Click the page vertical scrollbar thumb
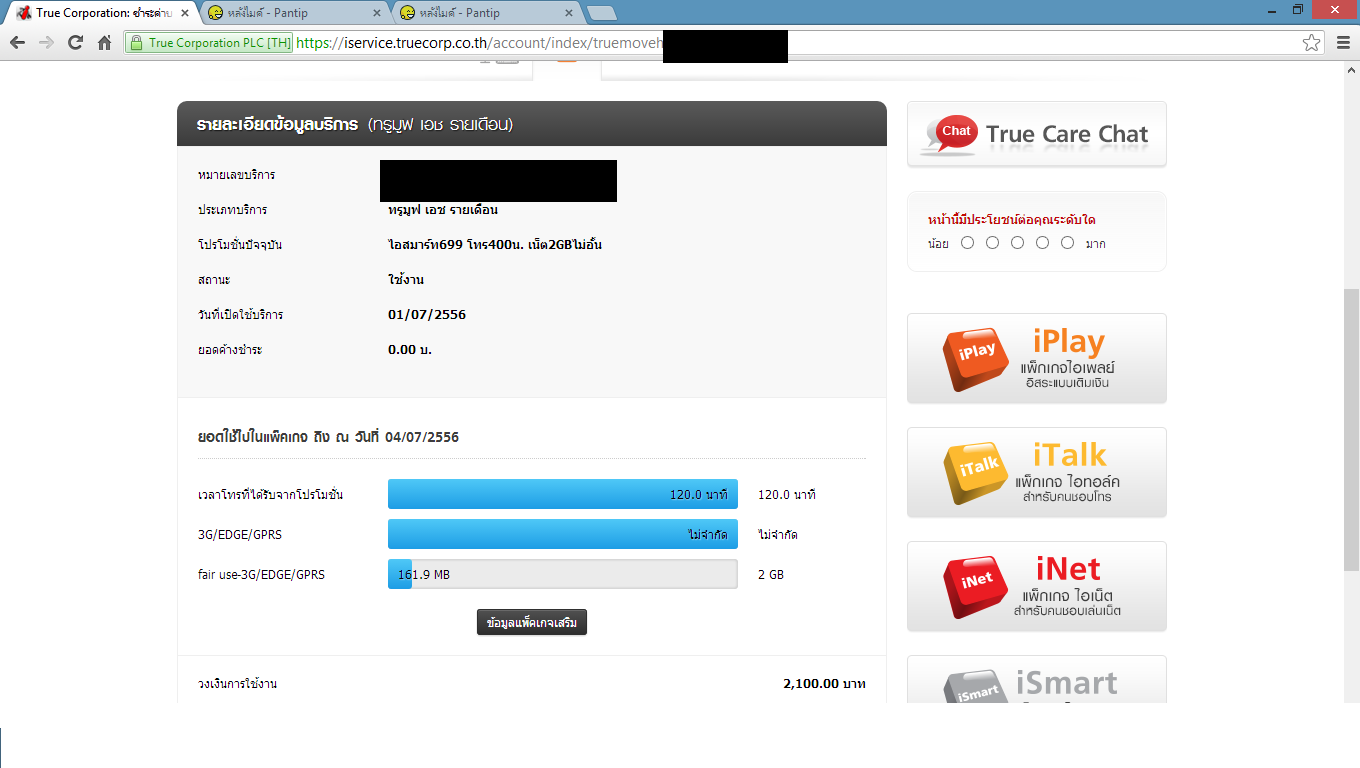This screenshot has height=768, width=1360. pyautogui.click(x=1351, y=430)
